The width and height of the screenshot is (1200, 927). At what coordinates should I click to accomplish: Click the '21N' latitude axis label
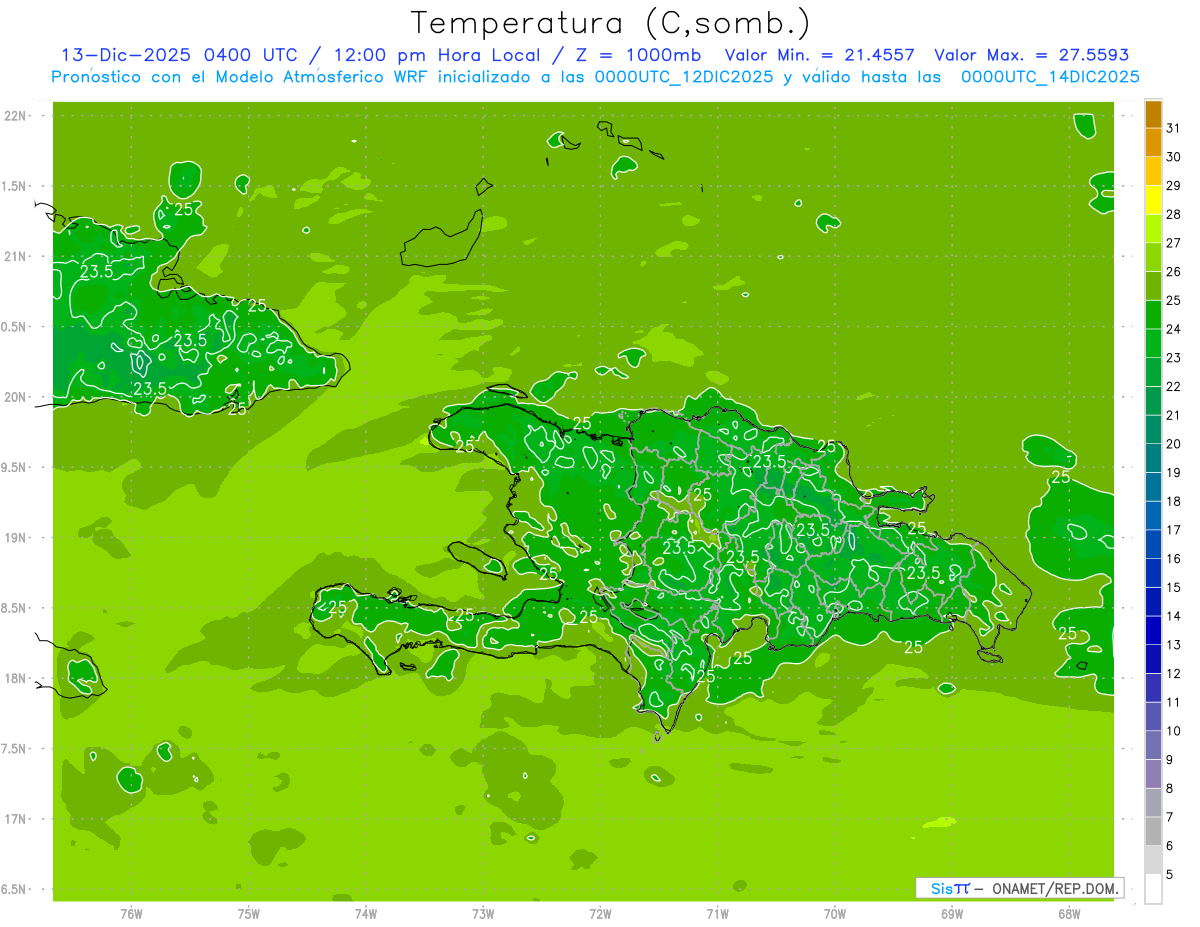pos(15,256)
